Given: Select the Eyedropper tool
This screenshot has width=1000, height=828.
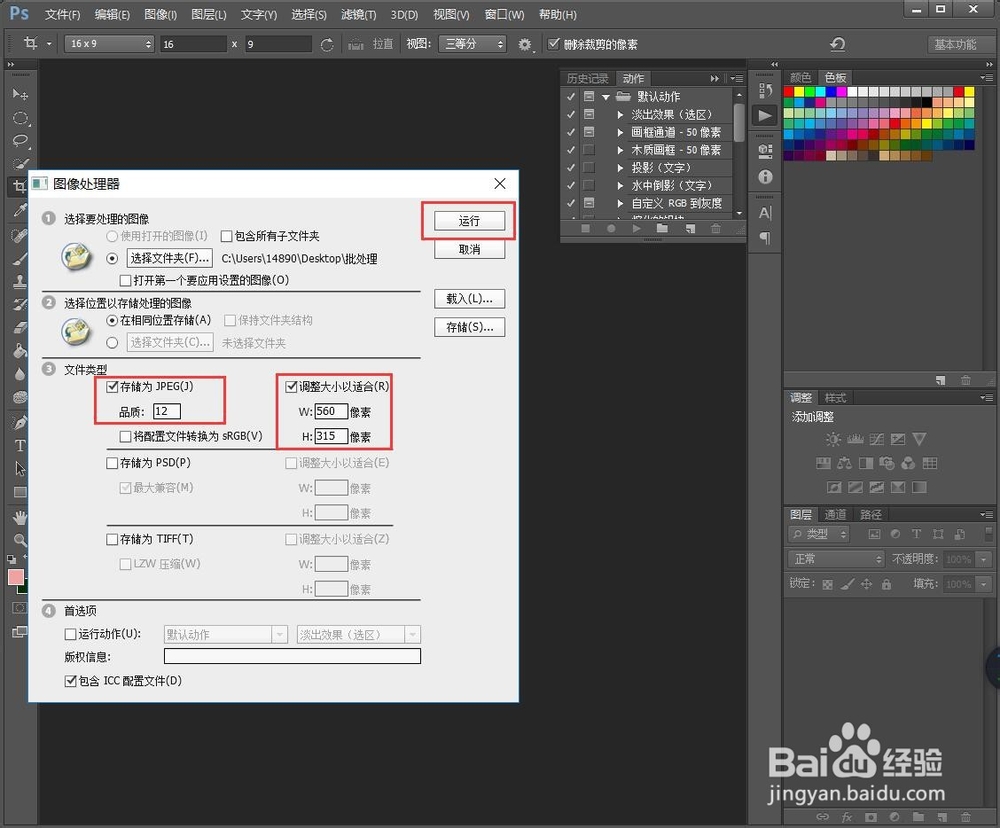Looking at the screenshot, I should (x=20, y=210).
